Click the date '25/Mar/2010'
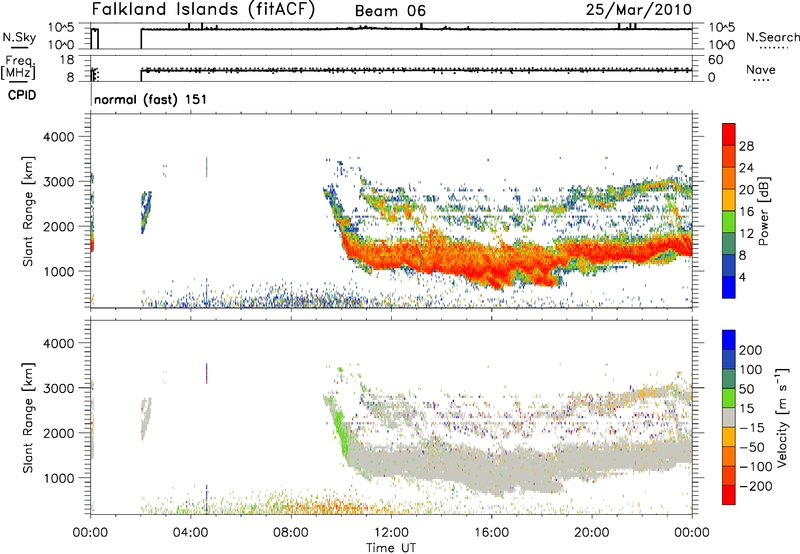Image resolution: width=800 pixels, height=554 pixels. point(639,9)
